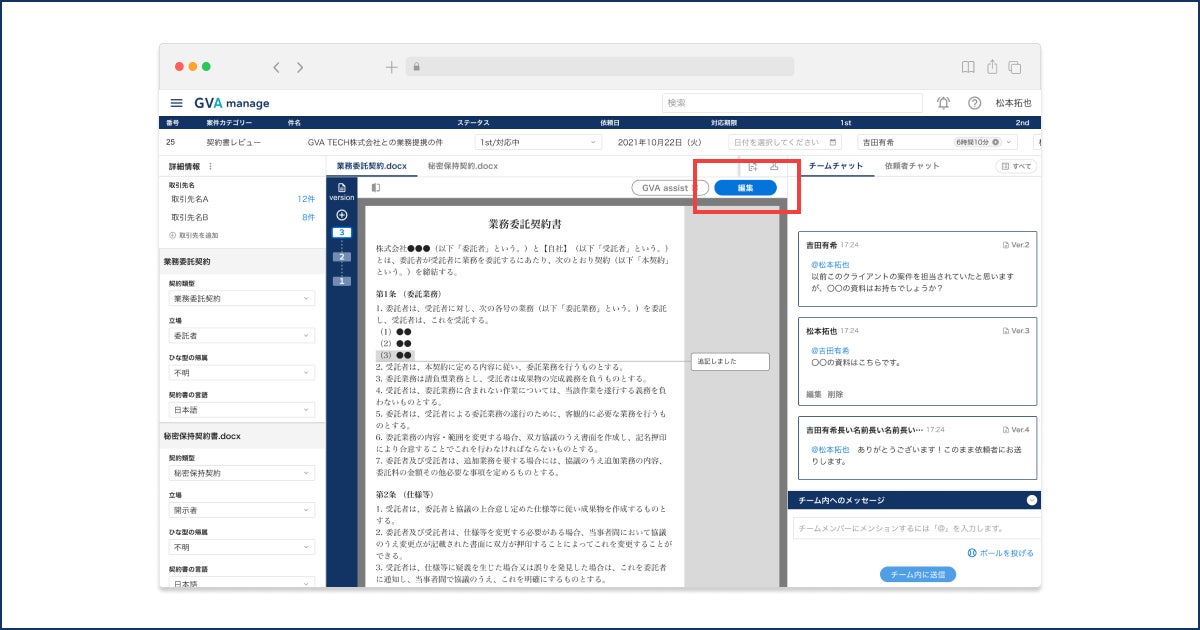The height and width of the screenshot is (630, 1200).
Task: Switch to the 秘密保持契約.docx tab
Action: [462, 166]
